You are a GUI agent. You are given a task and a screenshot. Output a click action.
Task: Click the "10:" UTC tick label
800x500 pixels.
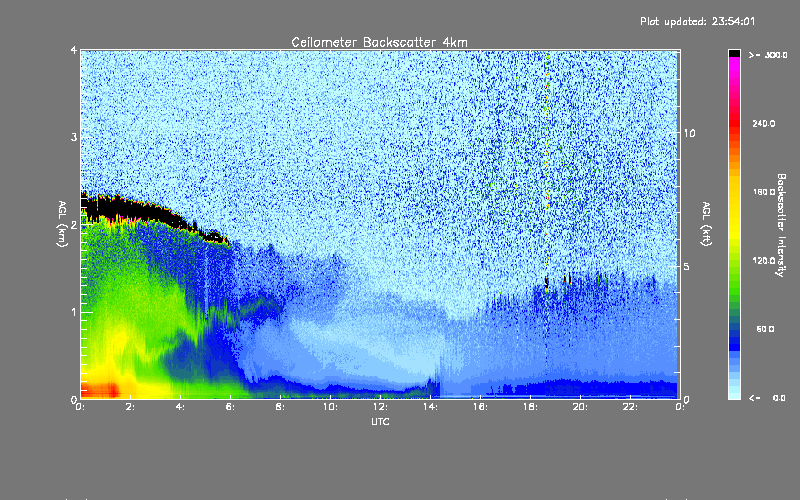click(330, 407)
